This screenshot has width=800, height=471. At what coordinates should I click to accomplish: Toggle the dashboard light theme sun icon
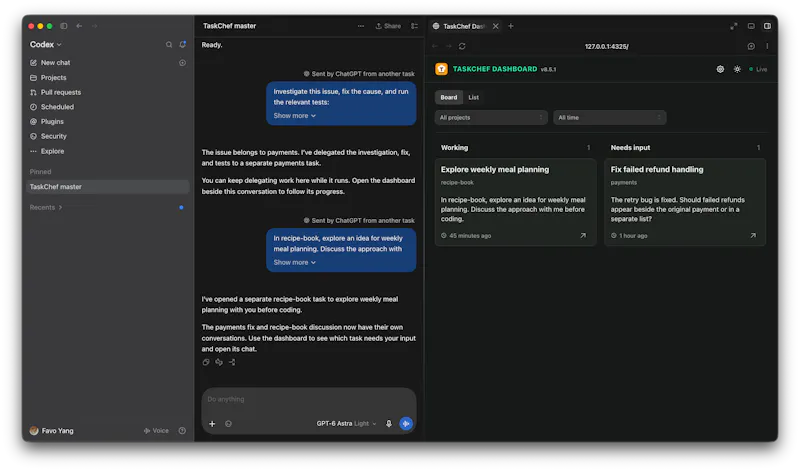click(x=737, y=69)
